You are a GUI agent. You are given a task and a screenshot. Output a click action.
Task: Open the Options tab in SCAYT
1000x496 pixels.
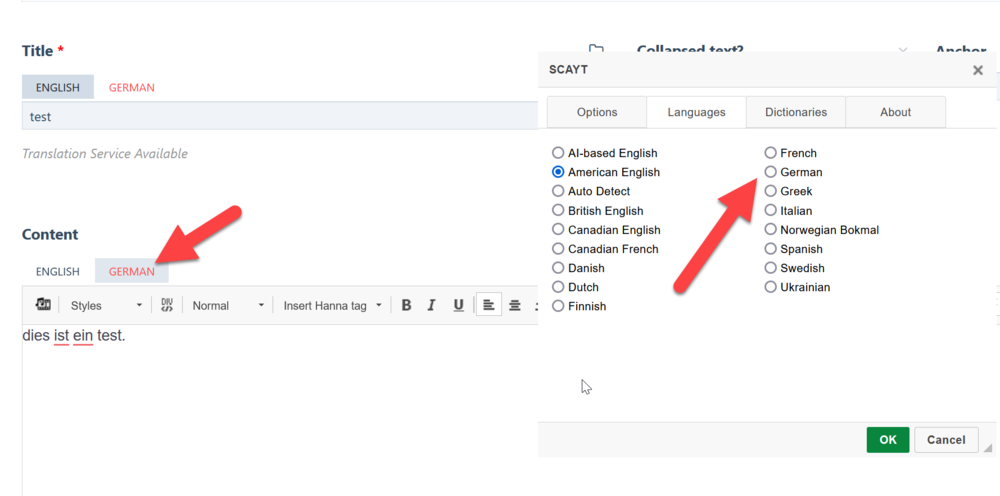[597, 112]
